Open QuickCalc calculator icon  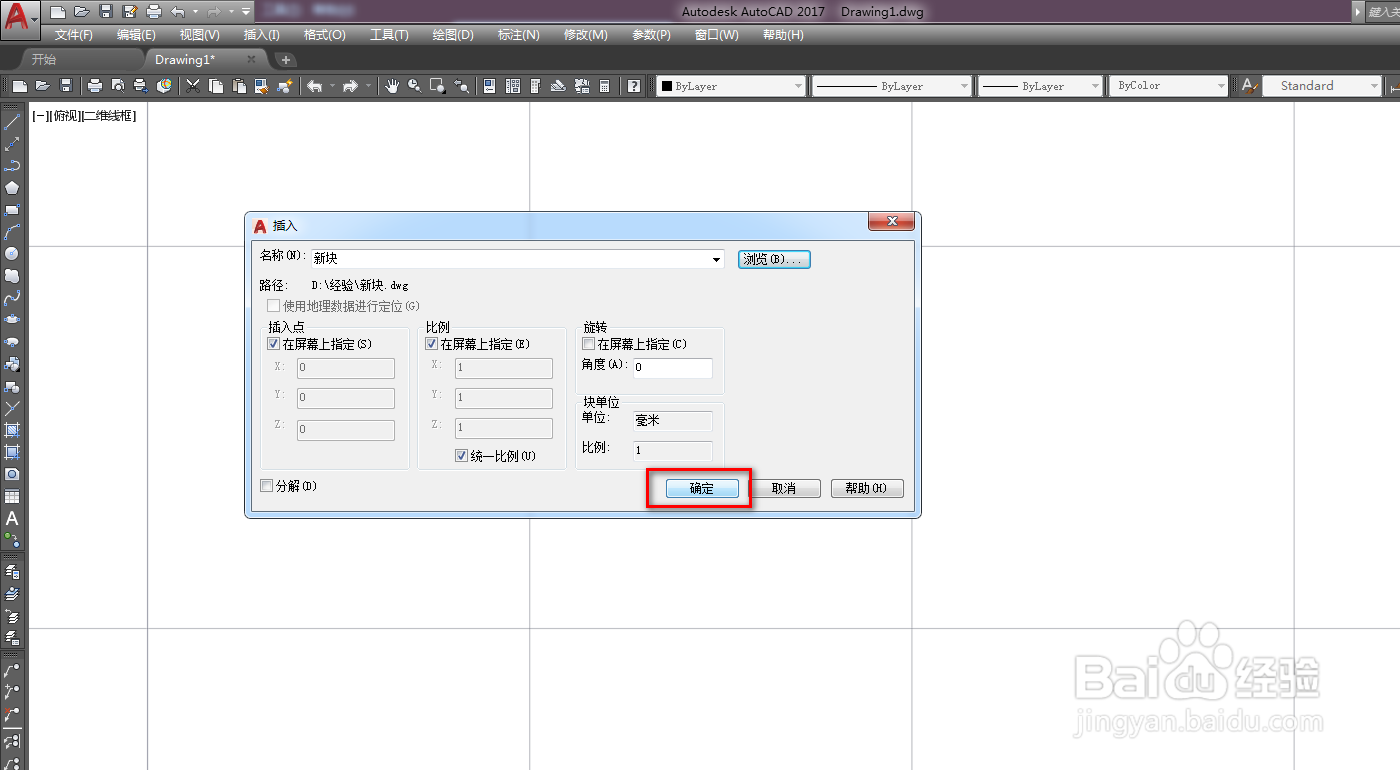tap(604, 86)
